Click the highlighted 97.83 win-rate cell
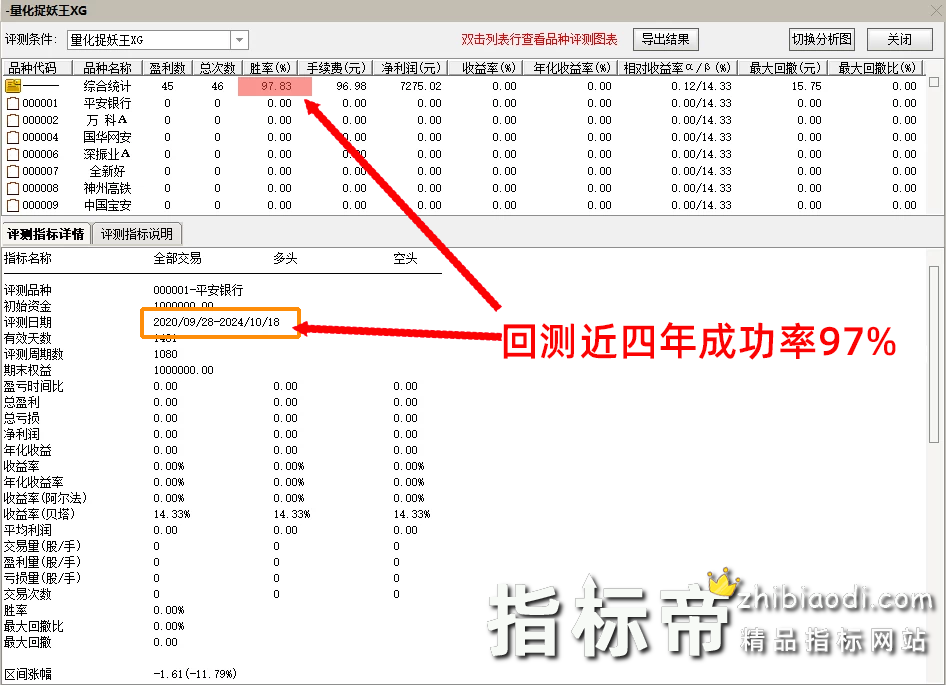 pyautogui.click(x=275, y=86)
